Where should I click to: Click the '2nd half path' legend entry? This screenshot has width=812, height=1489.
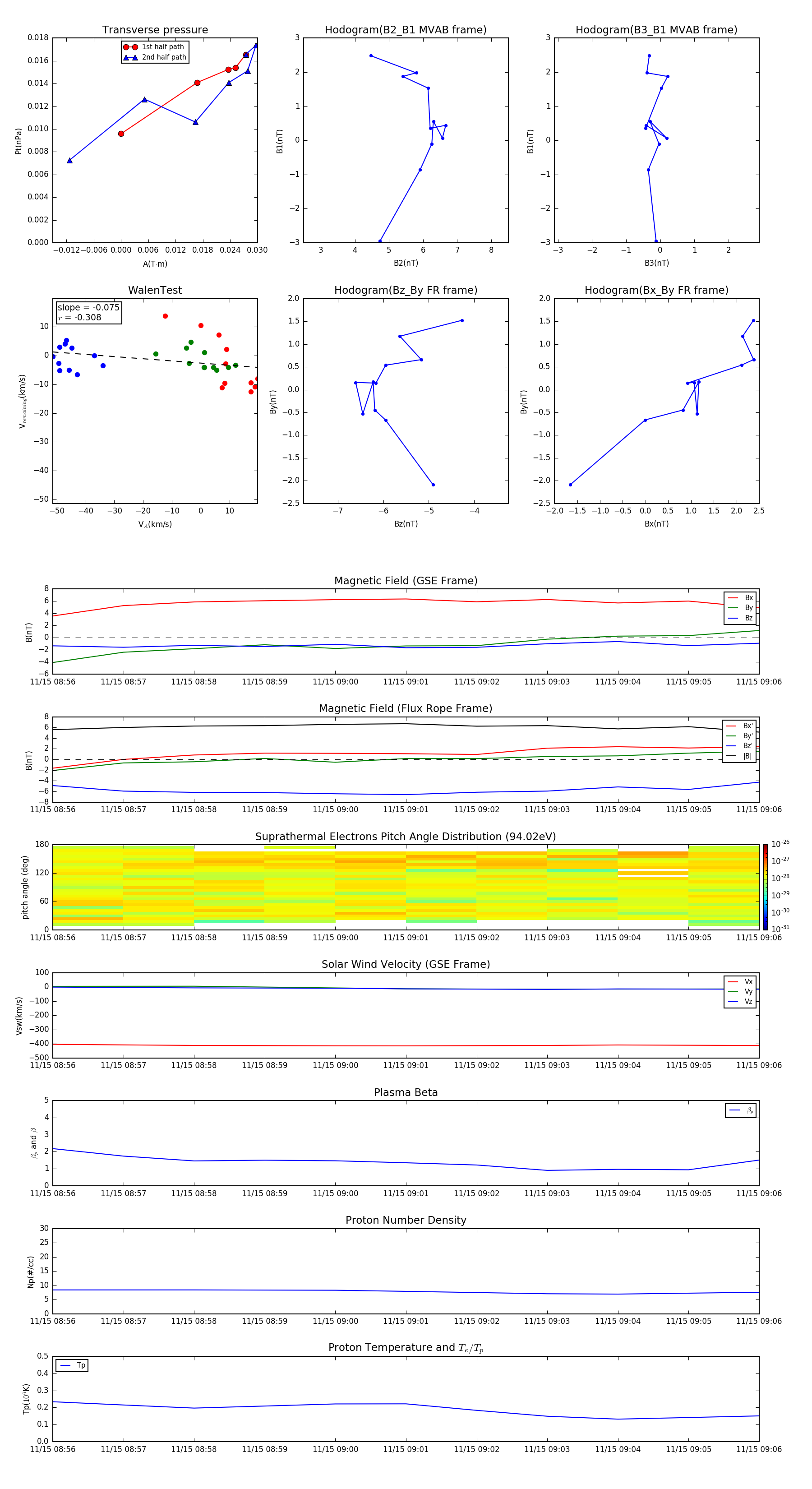click(x=155, y=57)
